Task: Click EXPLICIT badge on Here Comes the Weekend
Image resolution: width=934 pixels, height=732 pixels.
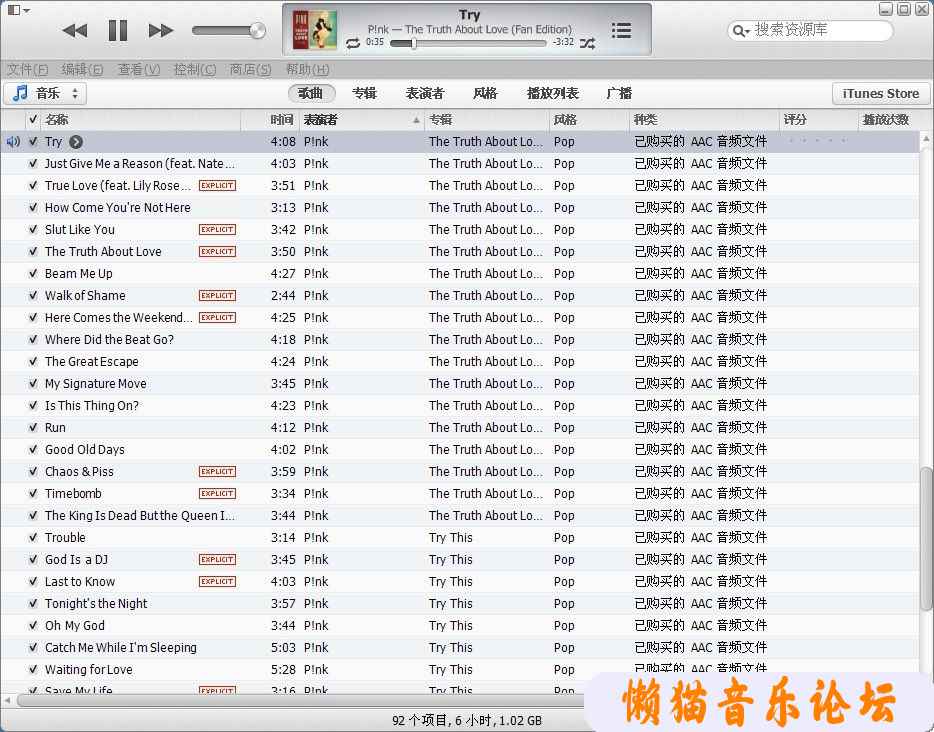Action: pos(217,317)
